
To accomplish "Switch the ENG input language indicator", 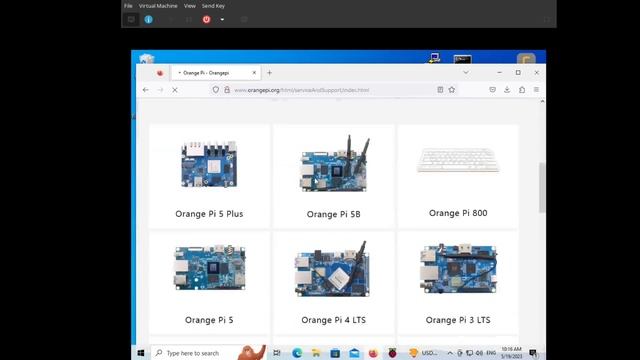I will tap(491, 353).
